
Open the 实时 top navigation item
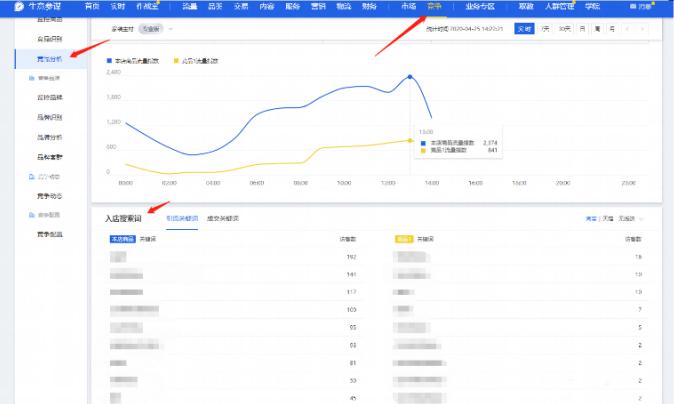(117, 6)
